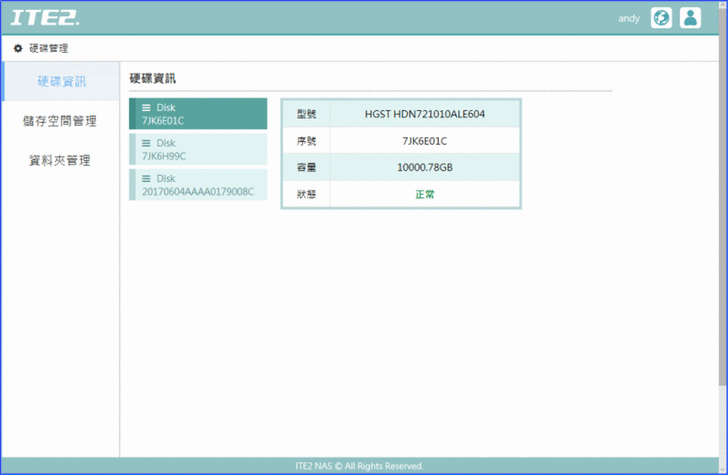Image resolution: width=728 pixels, height=475 pixels.
Task: Click the ITE2 NAS copyright footer text
Action: 360,466
